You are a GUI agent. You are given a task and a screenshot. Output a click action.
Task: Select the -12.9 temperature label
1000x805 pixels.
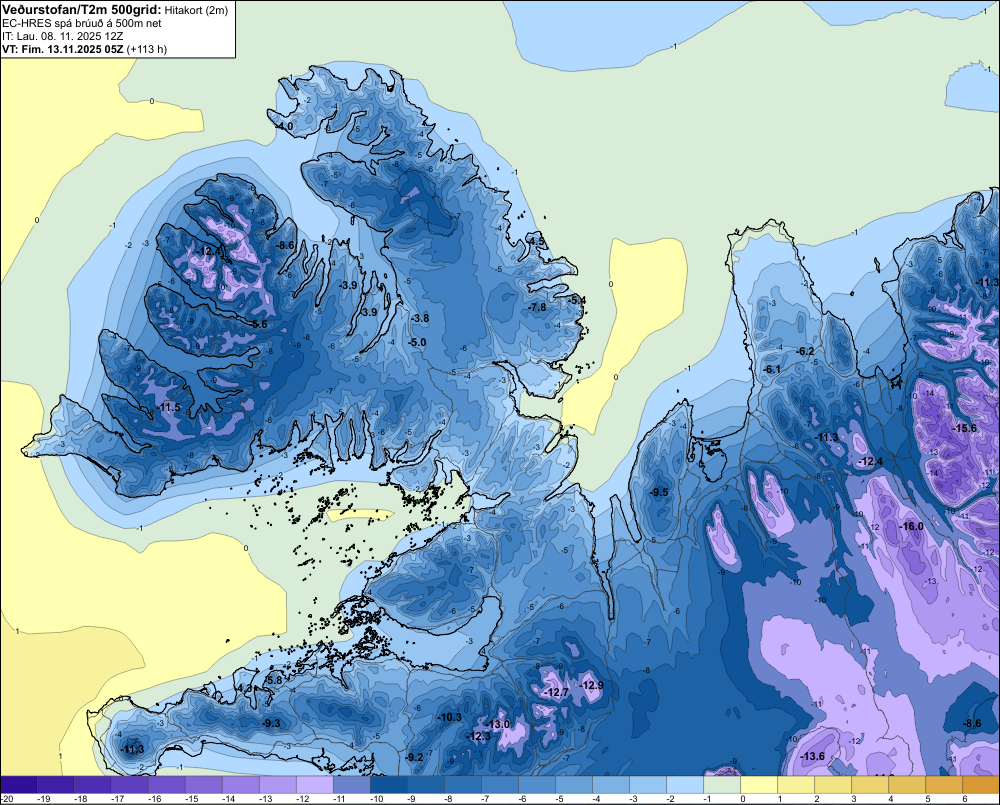pos(591,686)
